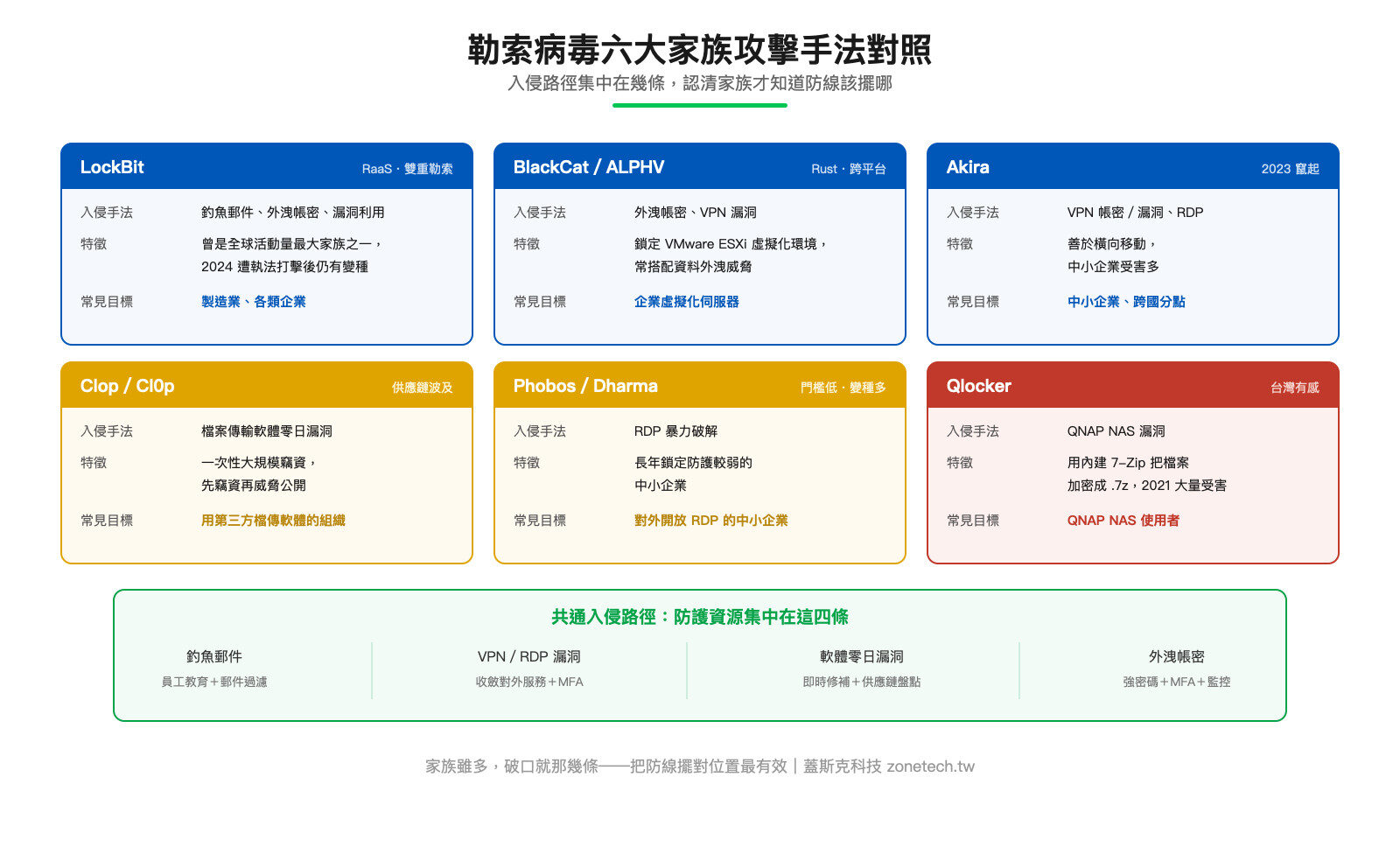Click 收斂對外服務＋MFA caption
The height and width of the screenshot is (847, 1400).
[x=529, y=682]
